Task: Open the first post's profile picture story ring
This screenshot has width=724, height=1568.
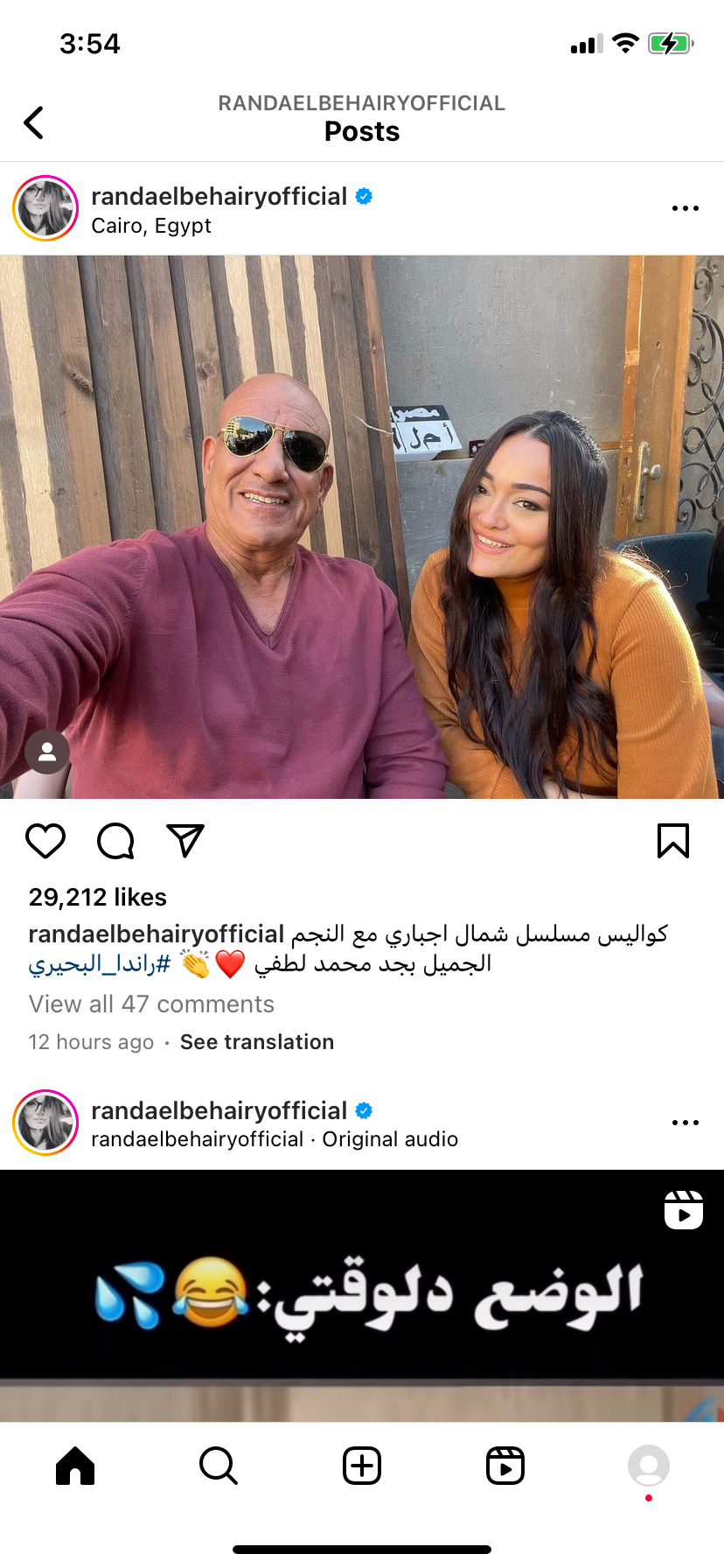Action: point(45,208)
